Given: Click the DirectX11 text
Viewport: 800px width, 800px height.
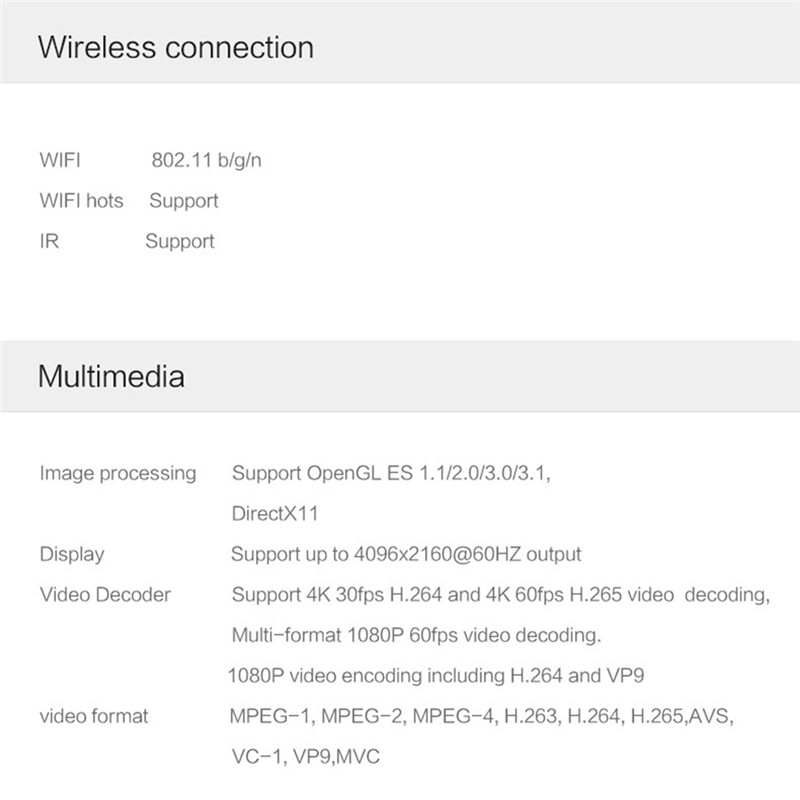Looking at the screenshot, I should pos(275,514).
